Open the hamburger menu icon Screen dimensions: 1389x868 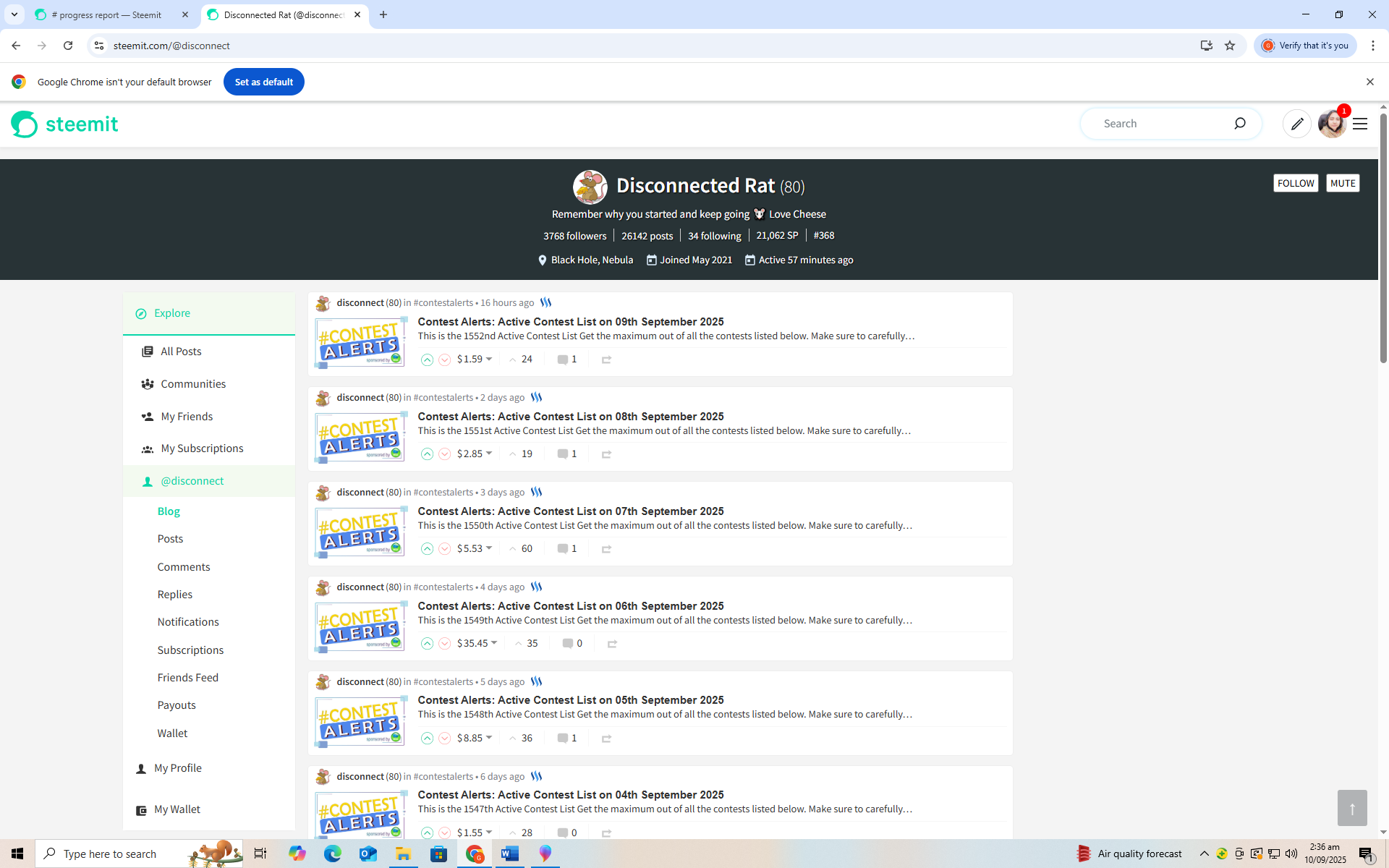tap(1360, 124)
